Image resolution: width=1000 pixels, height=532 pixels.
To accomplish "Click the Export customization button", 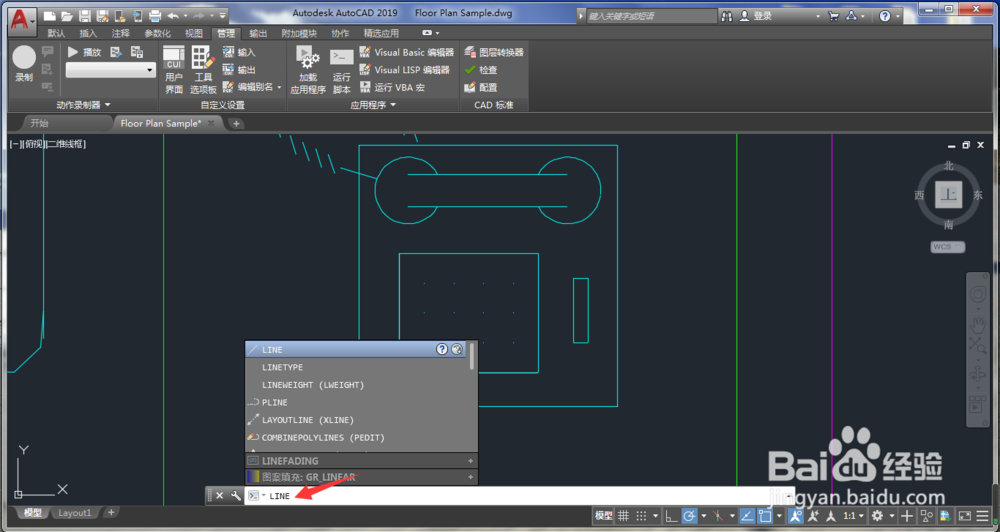I will [239, 70].
